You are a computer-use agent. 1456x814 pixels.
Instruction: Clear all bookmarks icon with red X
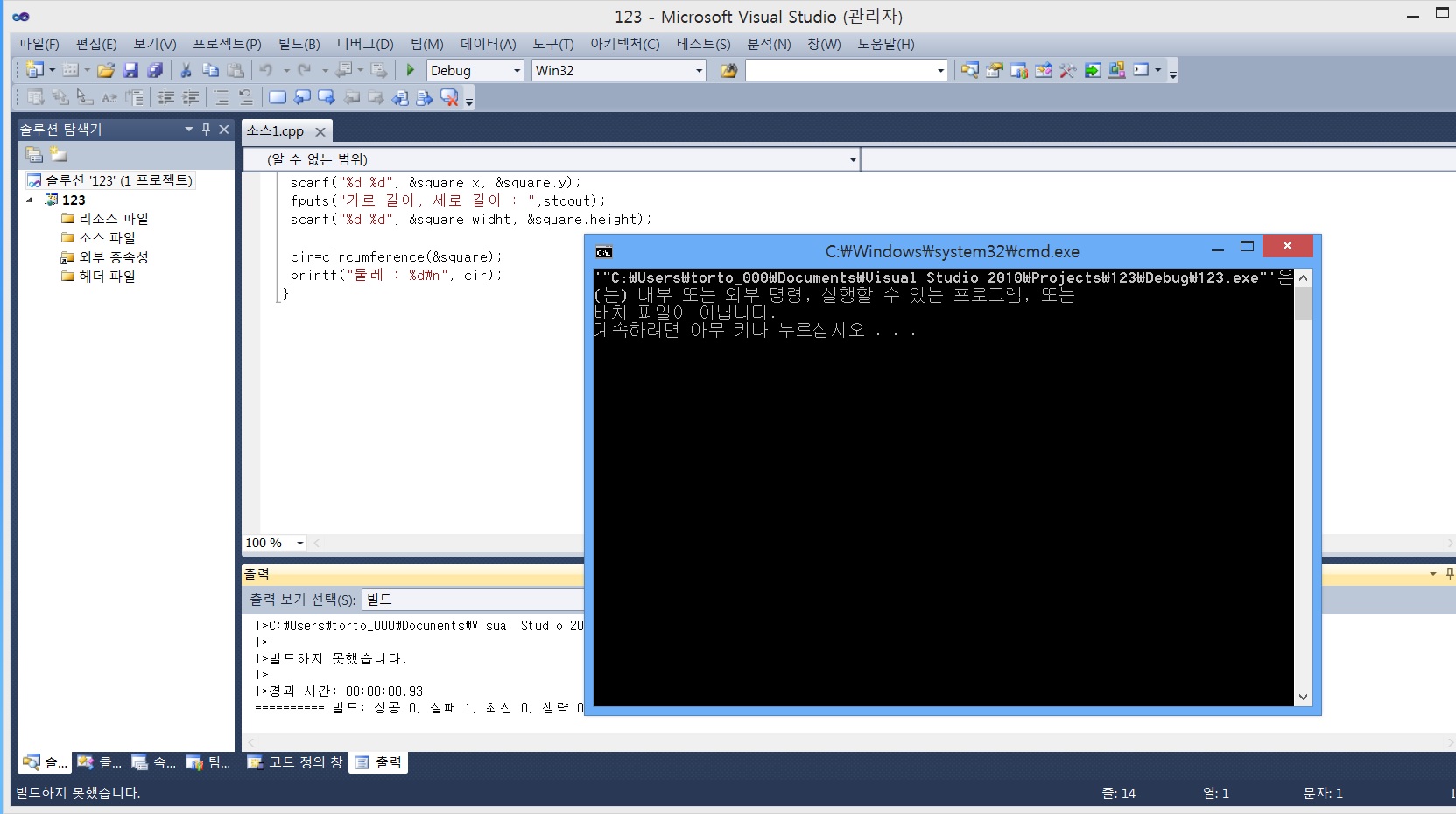pos(449,97)
